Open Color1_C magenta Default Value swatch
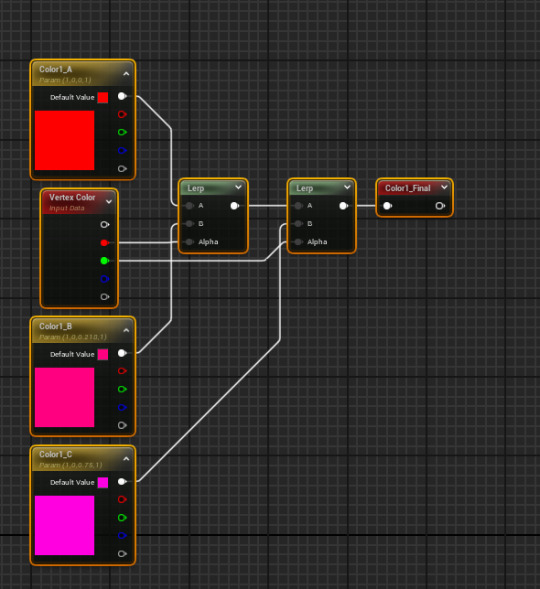 103,483
